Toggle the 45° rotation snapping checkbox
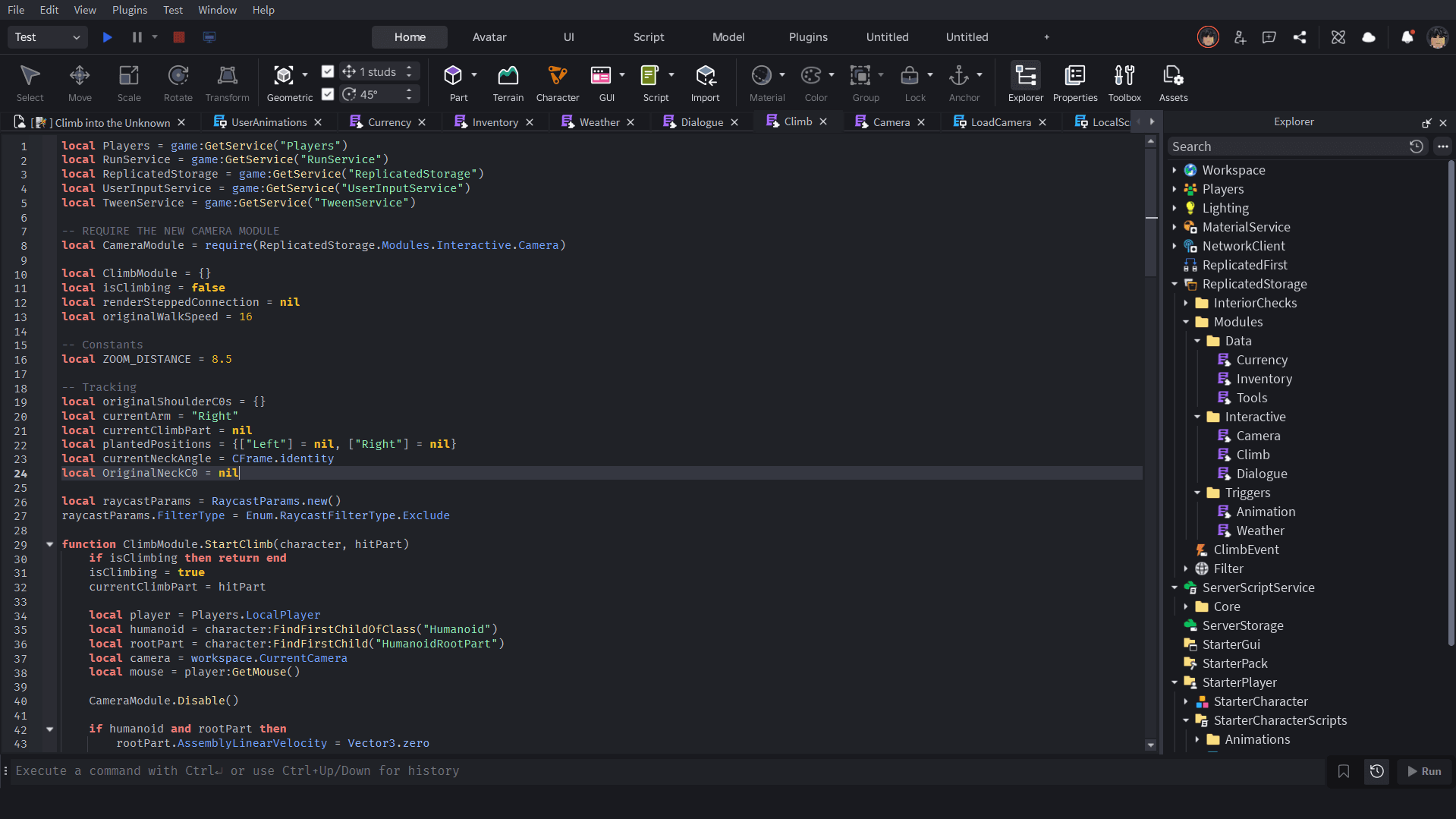The height and width of the screenshot is (819, 1456). click(328, 94)
